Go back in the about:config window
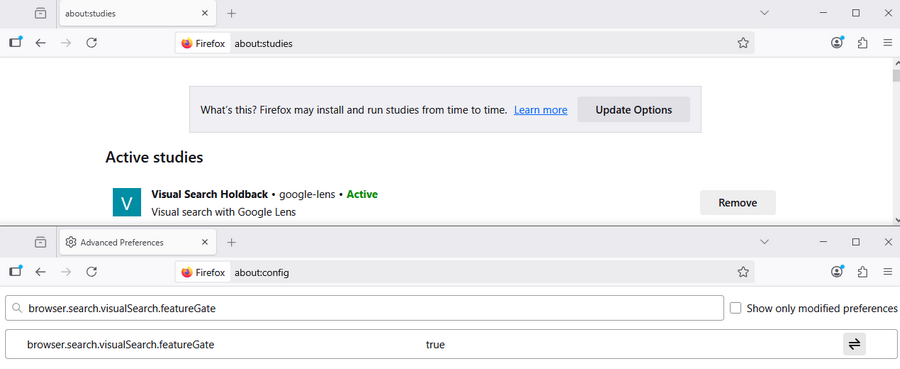The height and width of the screenshot is (369, 900). click(40, 272)
